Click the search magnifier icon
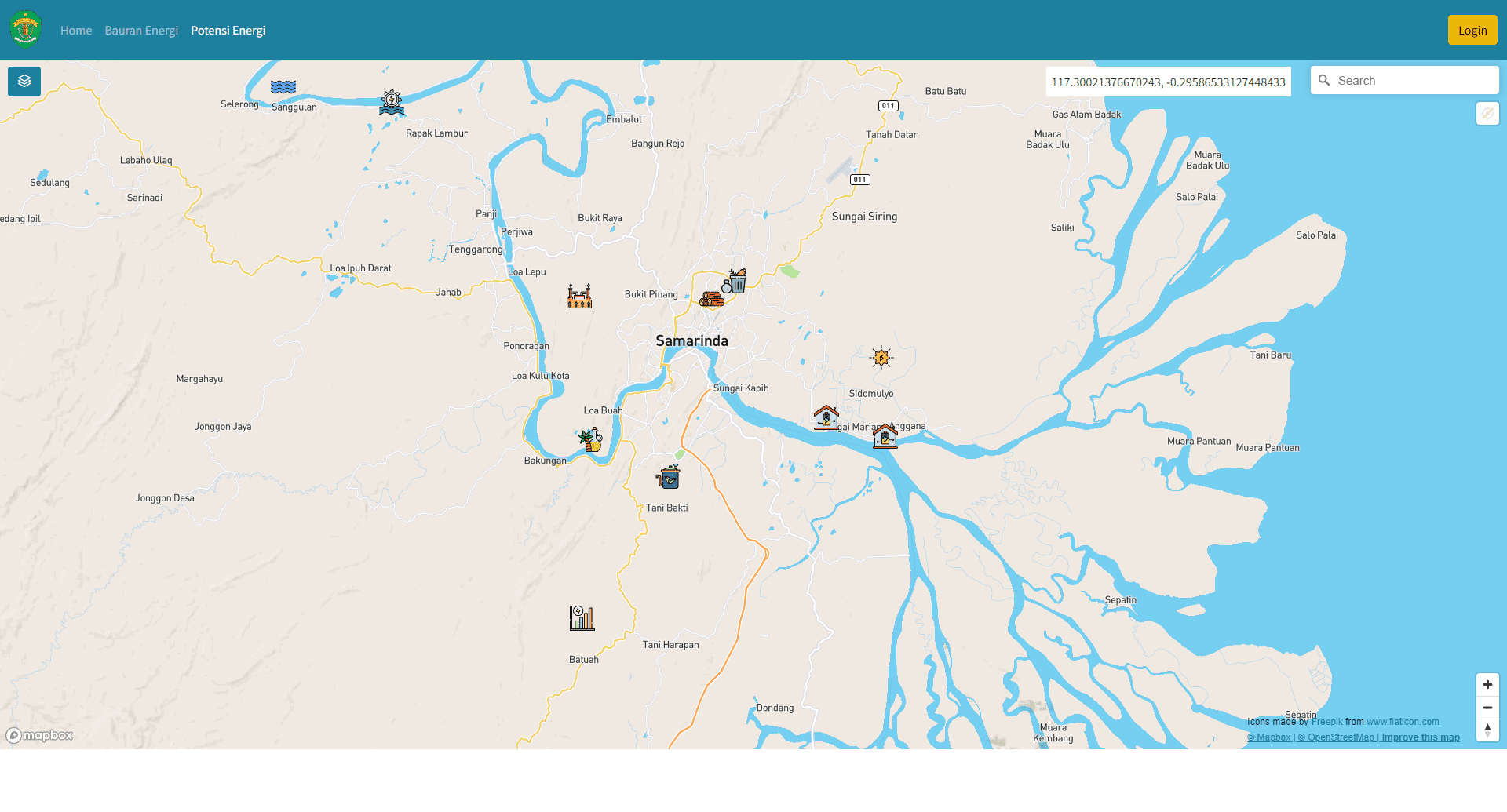This screenshot has width=1507, height=812. coord(1324,80)
